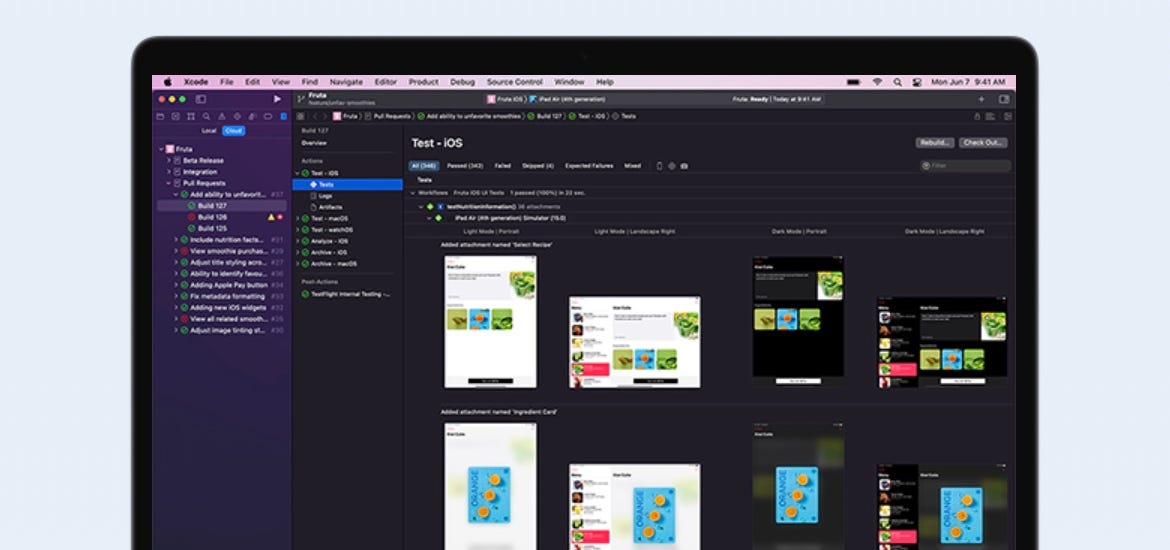Show Expected Failures tests
Image resolution: width=1170 pixels, height=550 pixels.
click(589, 166)
